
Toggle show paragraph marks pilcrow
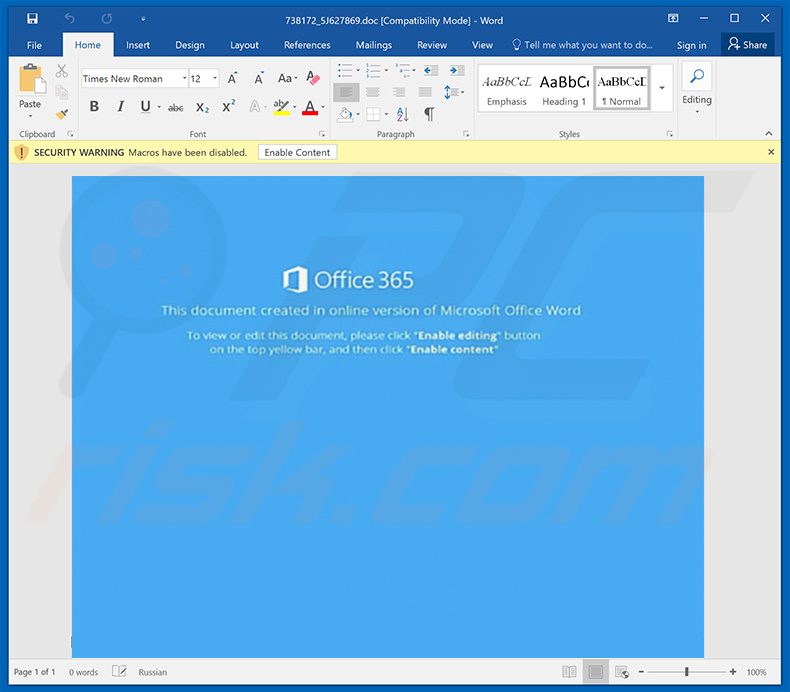429,114
